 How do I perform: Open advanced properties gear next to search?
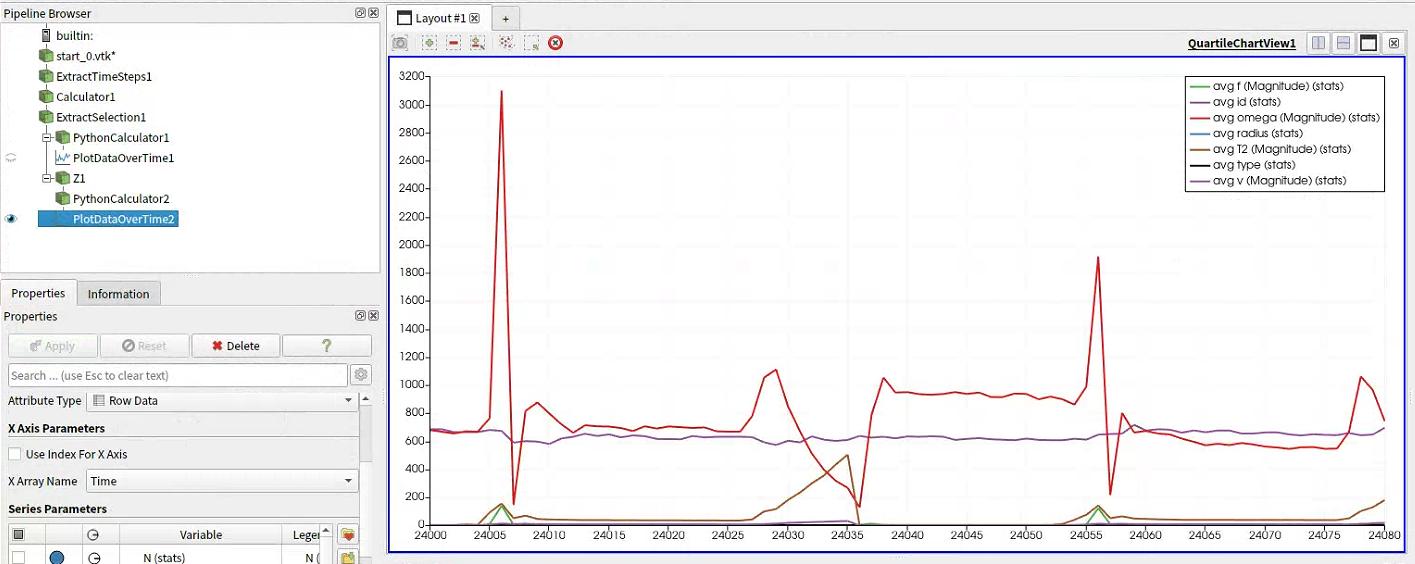click(361, 375)
